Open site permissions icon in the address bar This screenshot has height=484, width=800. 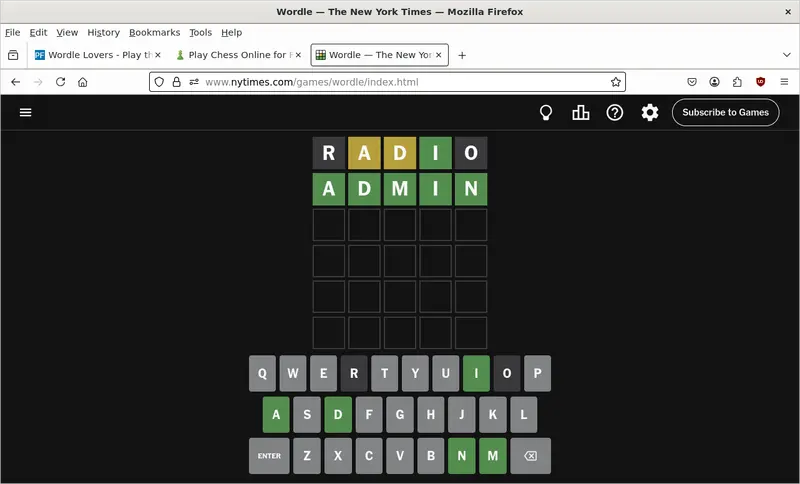tap(194, 82)
